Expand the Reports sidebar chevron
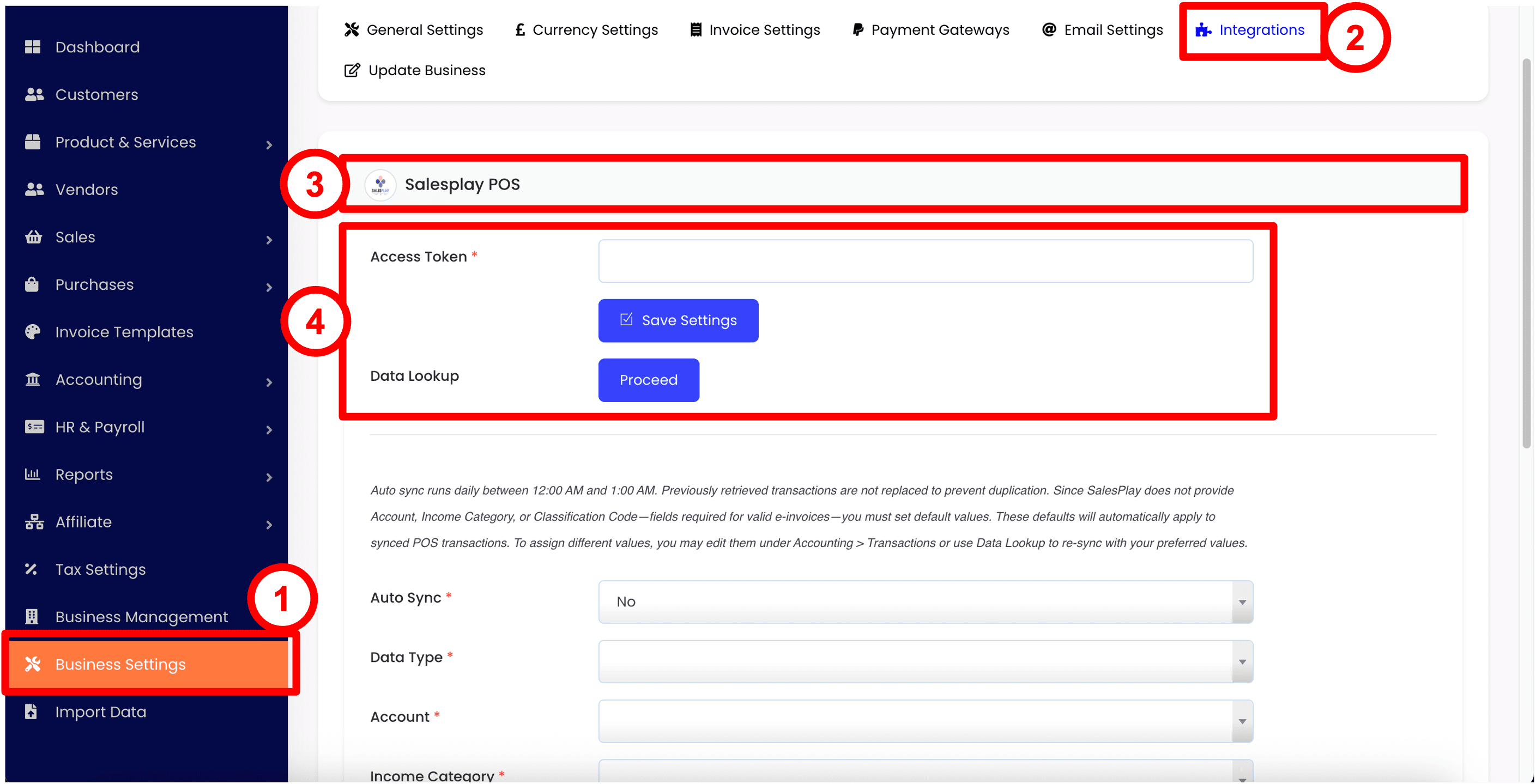Viewport: 1536px width, 784px height. (269, 477)
